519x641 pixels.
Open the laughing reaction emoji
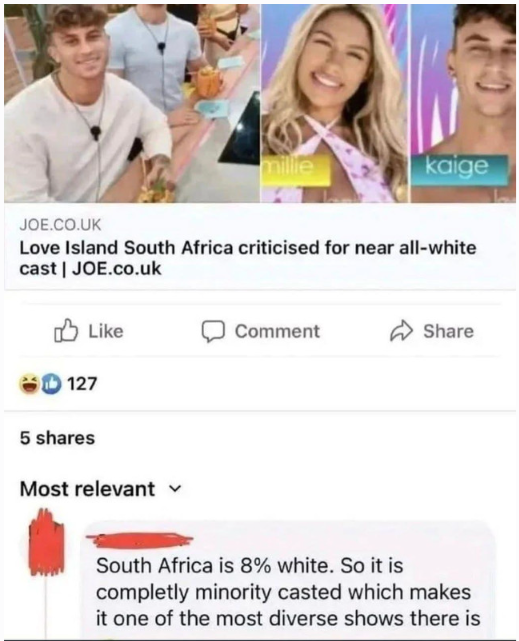pos(29,383)
